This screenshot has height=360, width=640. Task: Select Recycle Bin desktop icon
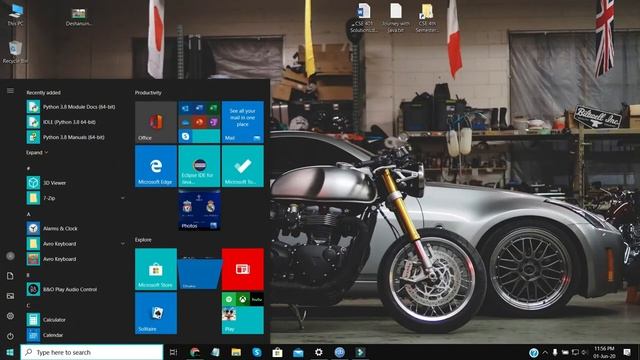(16, 52)
